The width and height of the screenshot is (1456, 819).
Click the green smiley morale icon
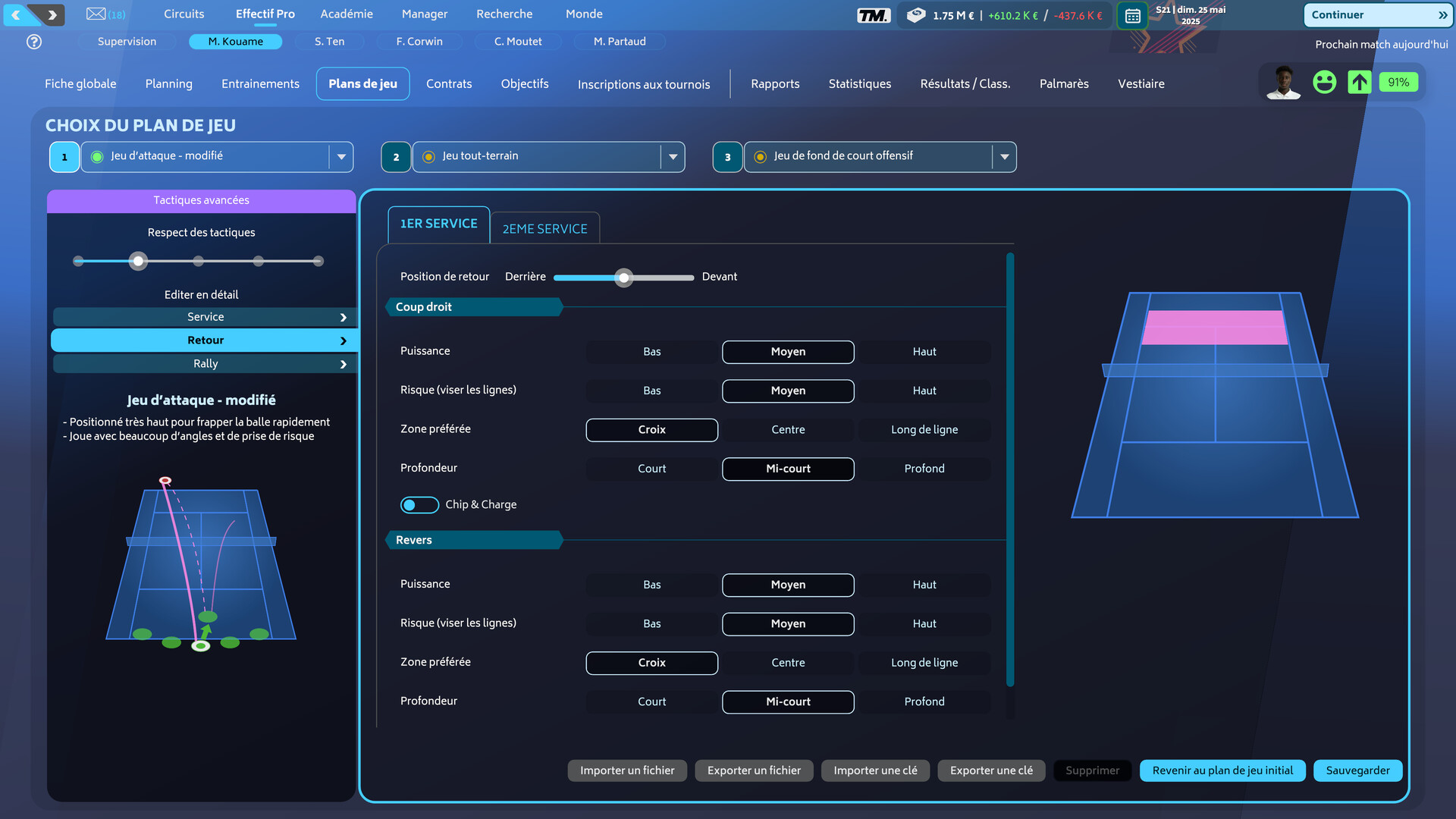pos(1324,82)
